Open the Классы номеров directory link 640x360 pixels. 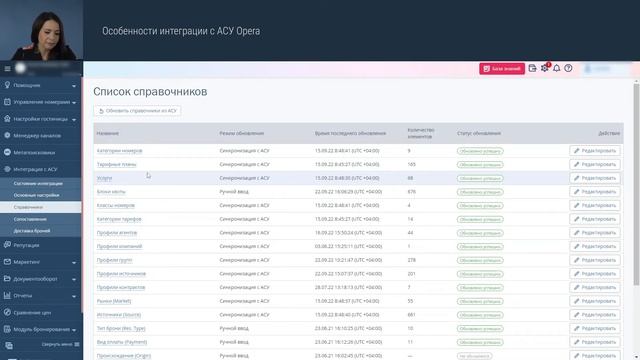tap(116, 205)
